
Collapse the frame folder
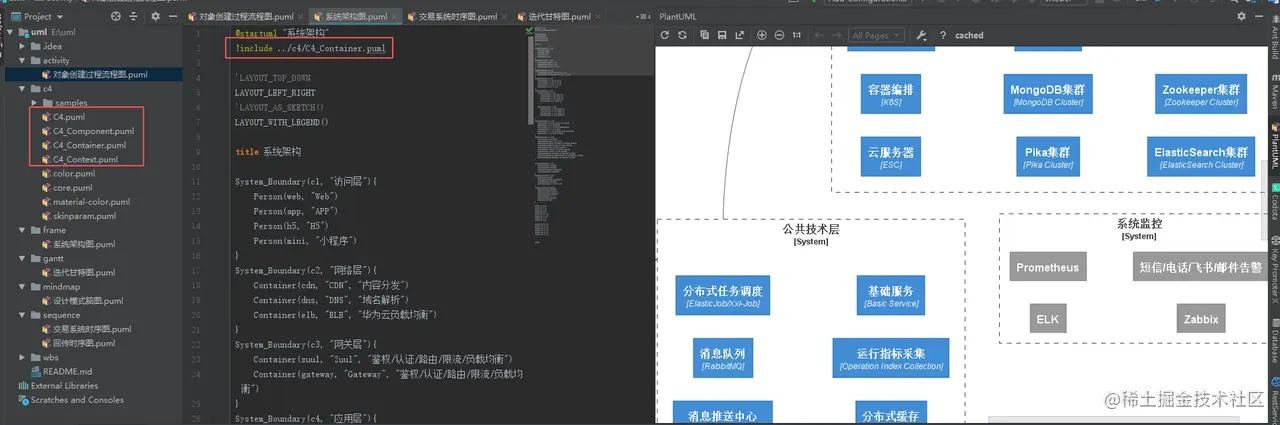pyautogui.click(x=22, y=230)
